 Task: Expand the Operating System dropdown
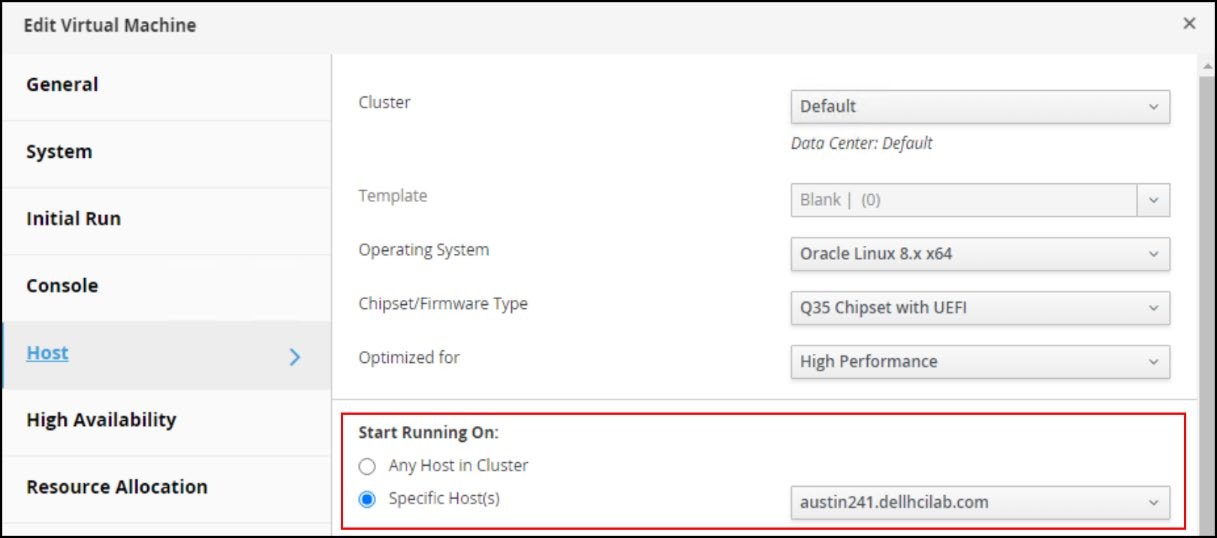coord(979,254)
